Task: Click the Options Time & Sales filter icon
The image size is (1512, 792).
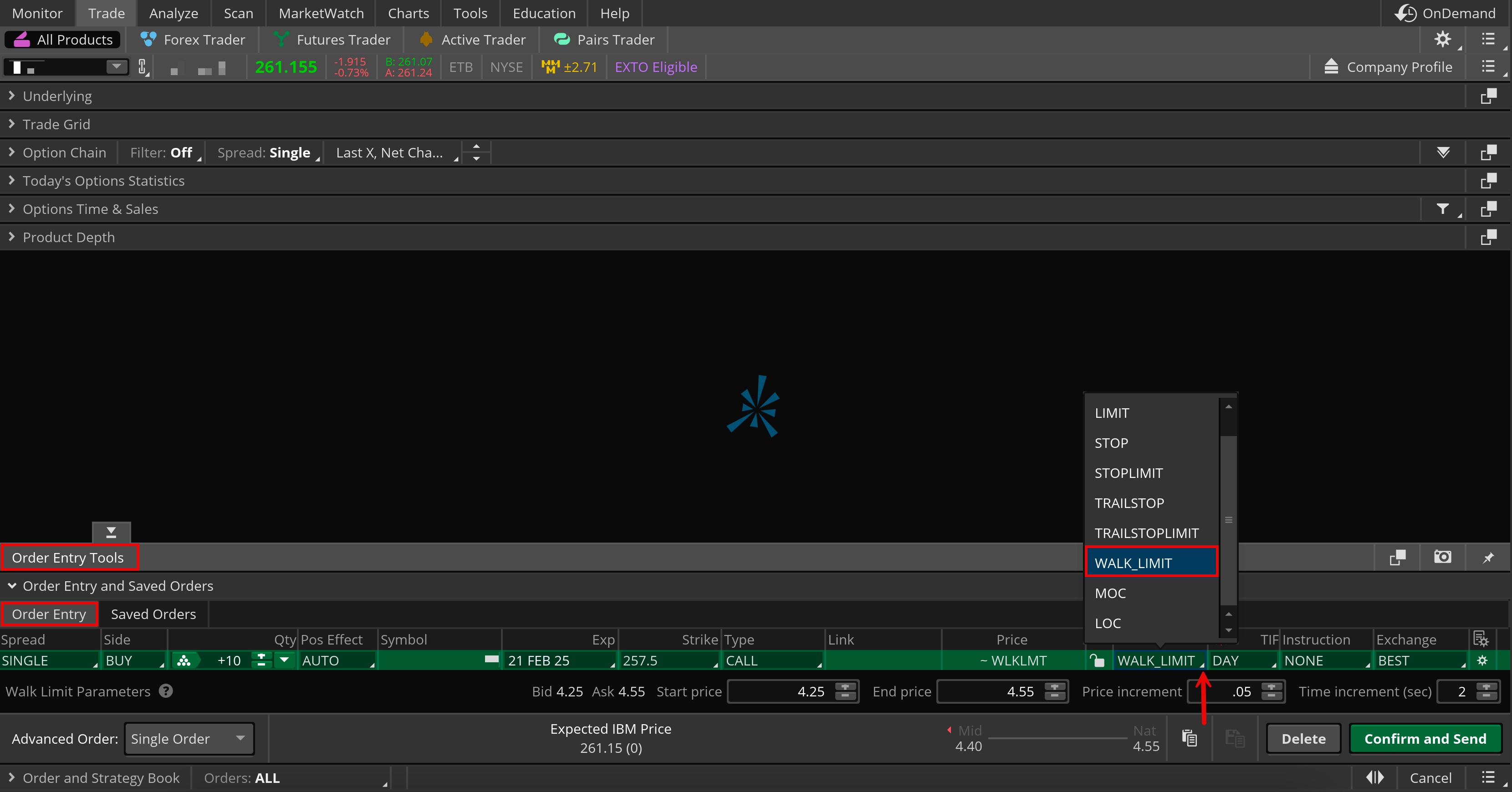Action: (1442, 209)
